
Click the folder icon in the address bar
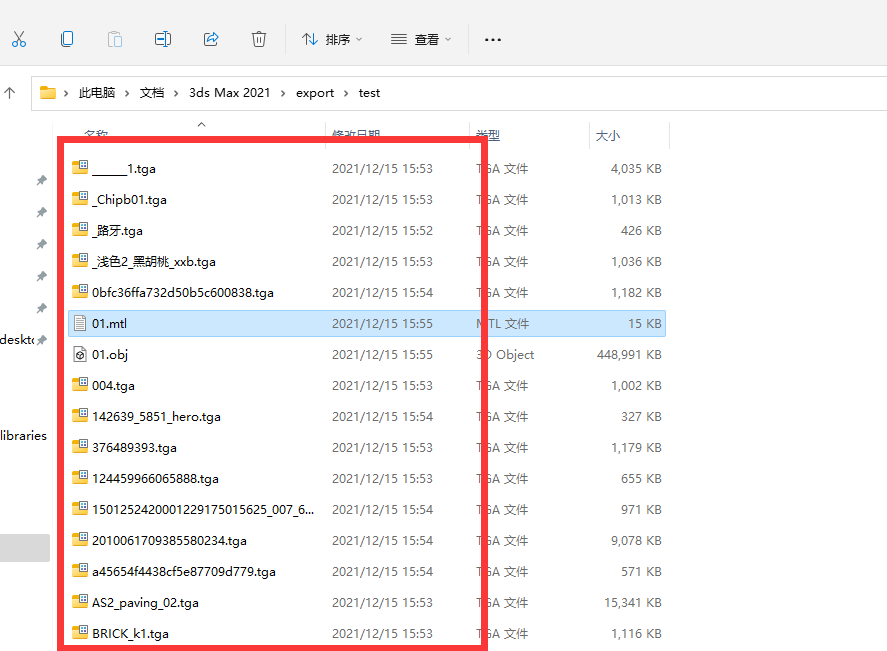(x=48, y=92)
